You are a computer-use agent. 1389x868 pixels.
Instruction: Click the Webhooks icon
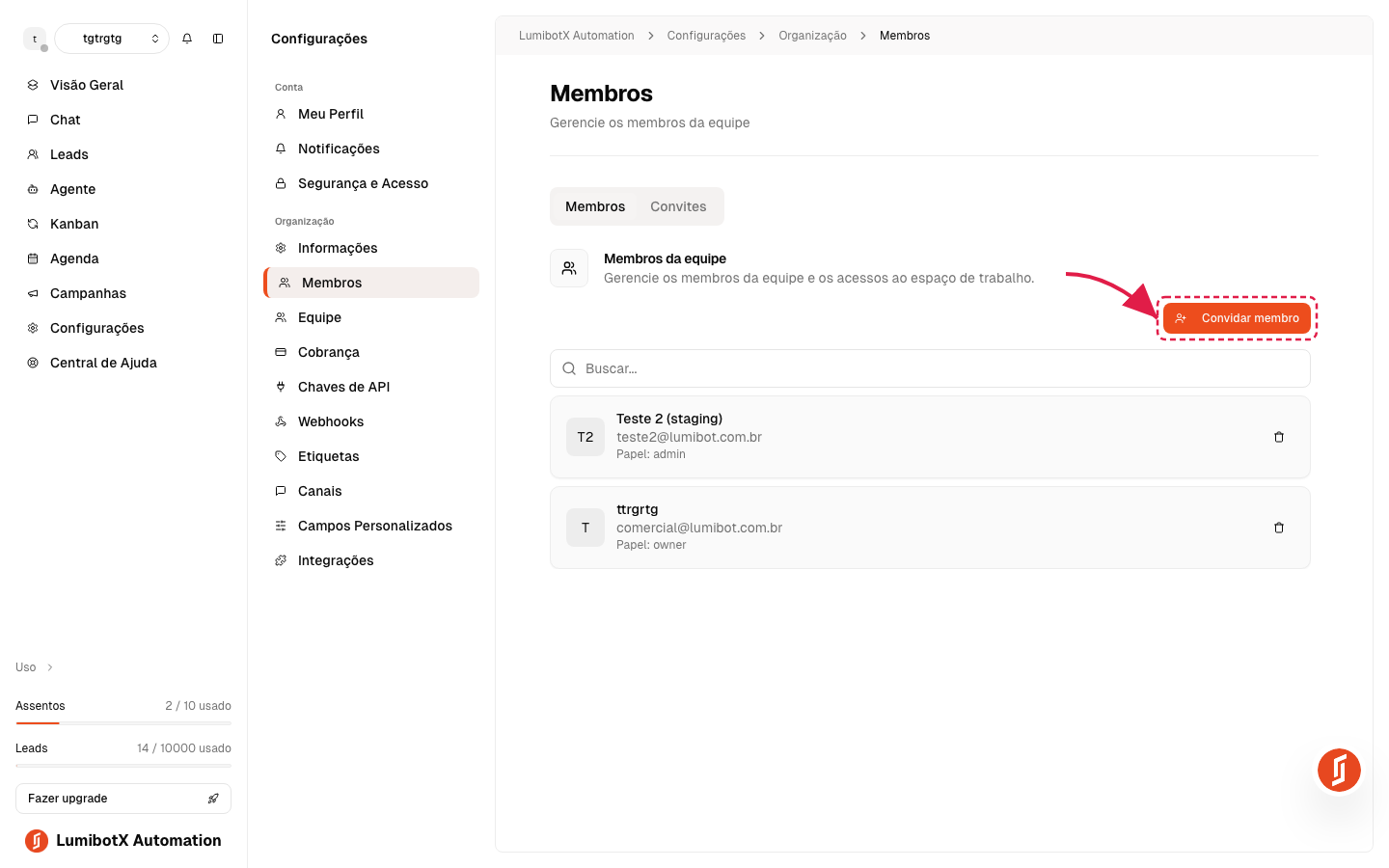[281, 421]
